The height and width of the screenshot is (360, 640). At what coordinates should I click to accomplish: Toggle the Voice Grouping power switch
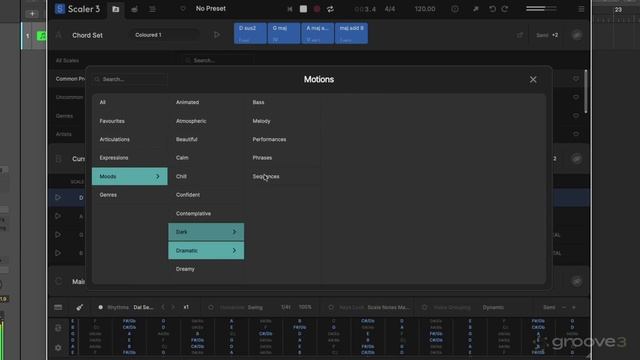pos(425,307)
